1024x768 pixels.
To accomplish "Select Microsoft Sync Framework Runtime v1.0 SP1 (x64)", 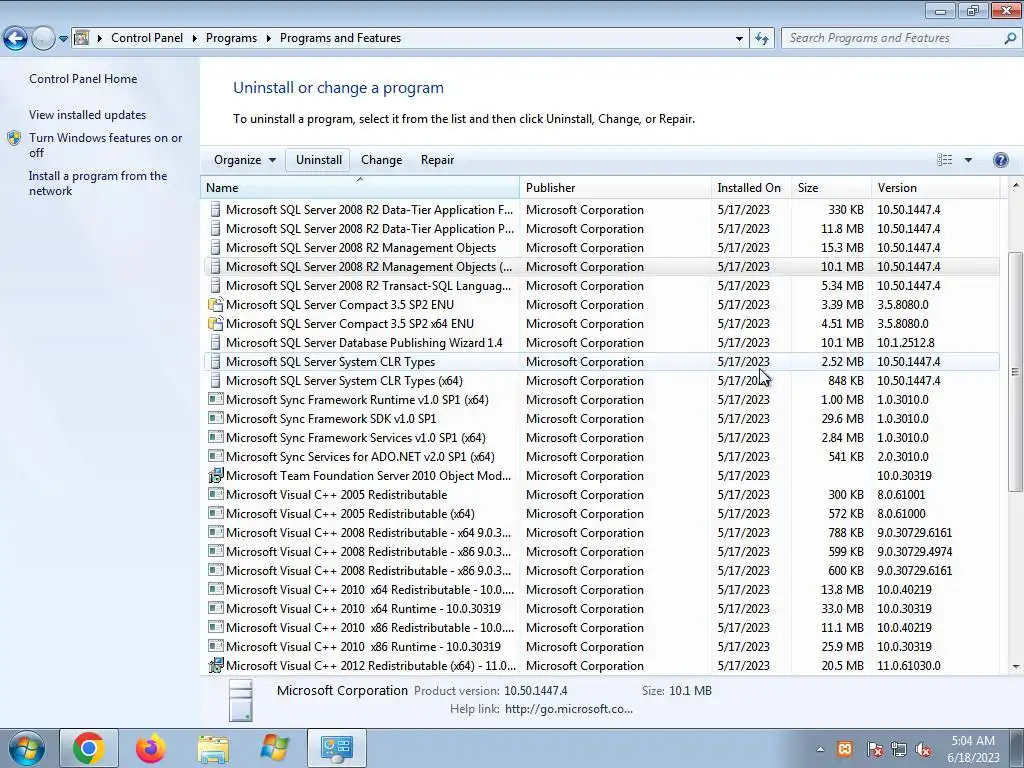I will pyautogui.click(x=601, y=399).
